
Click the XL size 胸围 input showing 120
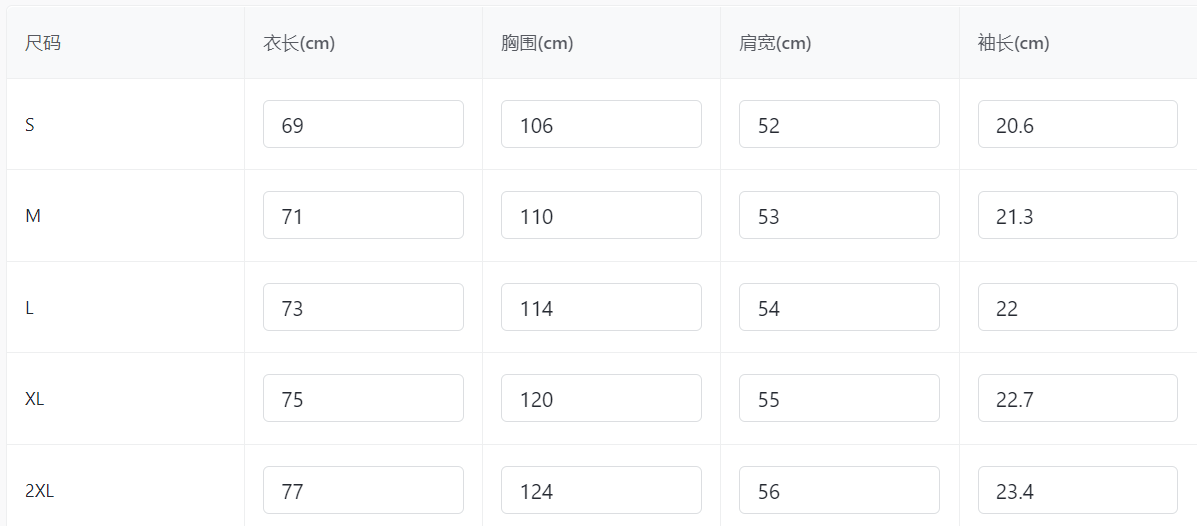601,398
